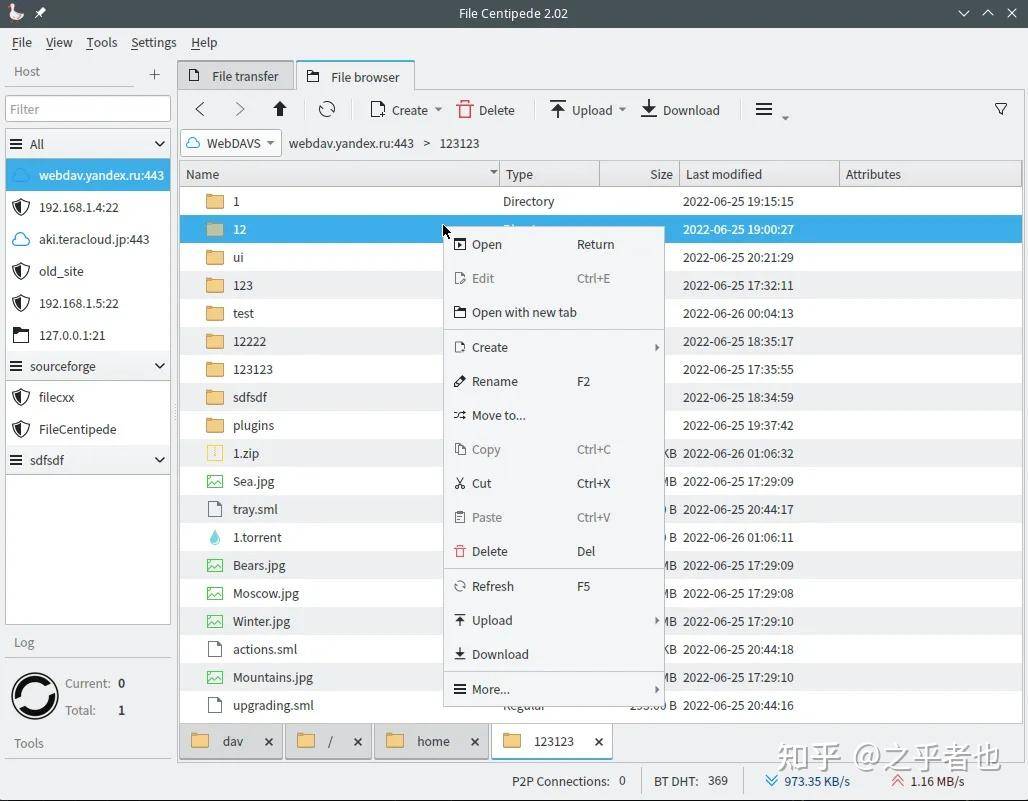Click the pin icon in the title bar
Viewport: 1028px width, 801px height.
coord(40,12)
